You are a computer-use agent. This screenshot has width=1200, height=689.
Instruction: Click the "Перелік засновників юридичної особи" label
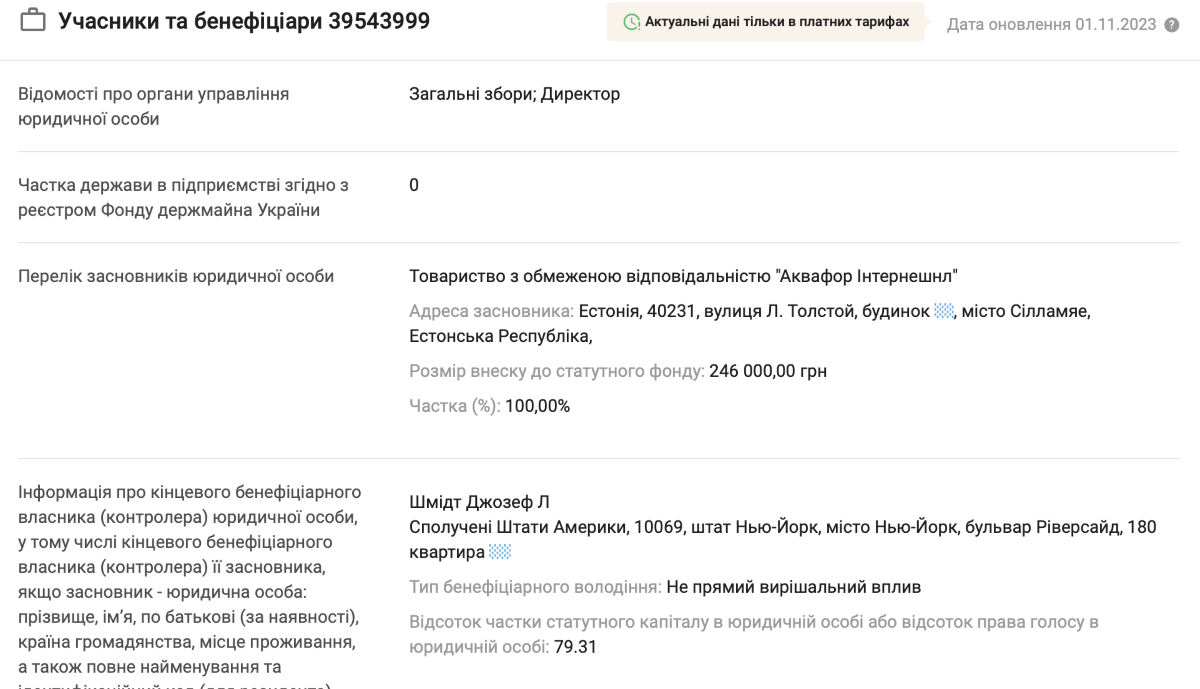coord(176,276)
